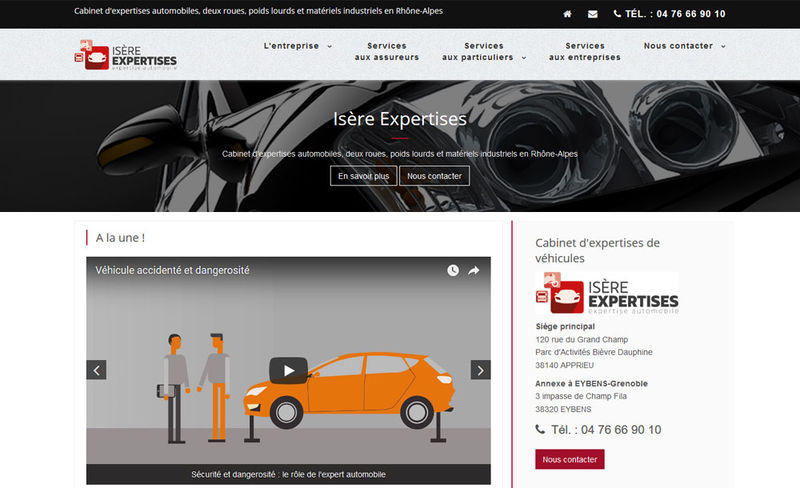
Task: Open Services aux assureurs menu
Action: 387,52
